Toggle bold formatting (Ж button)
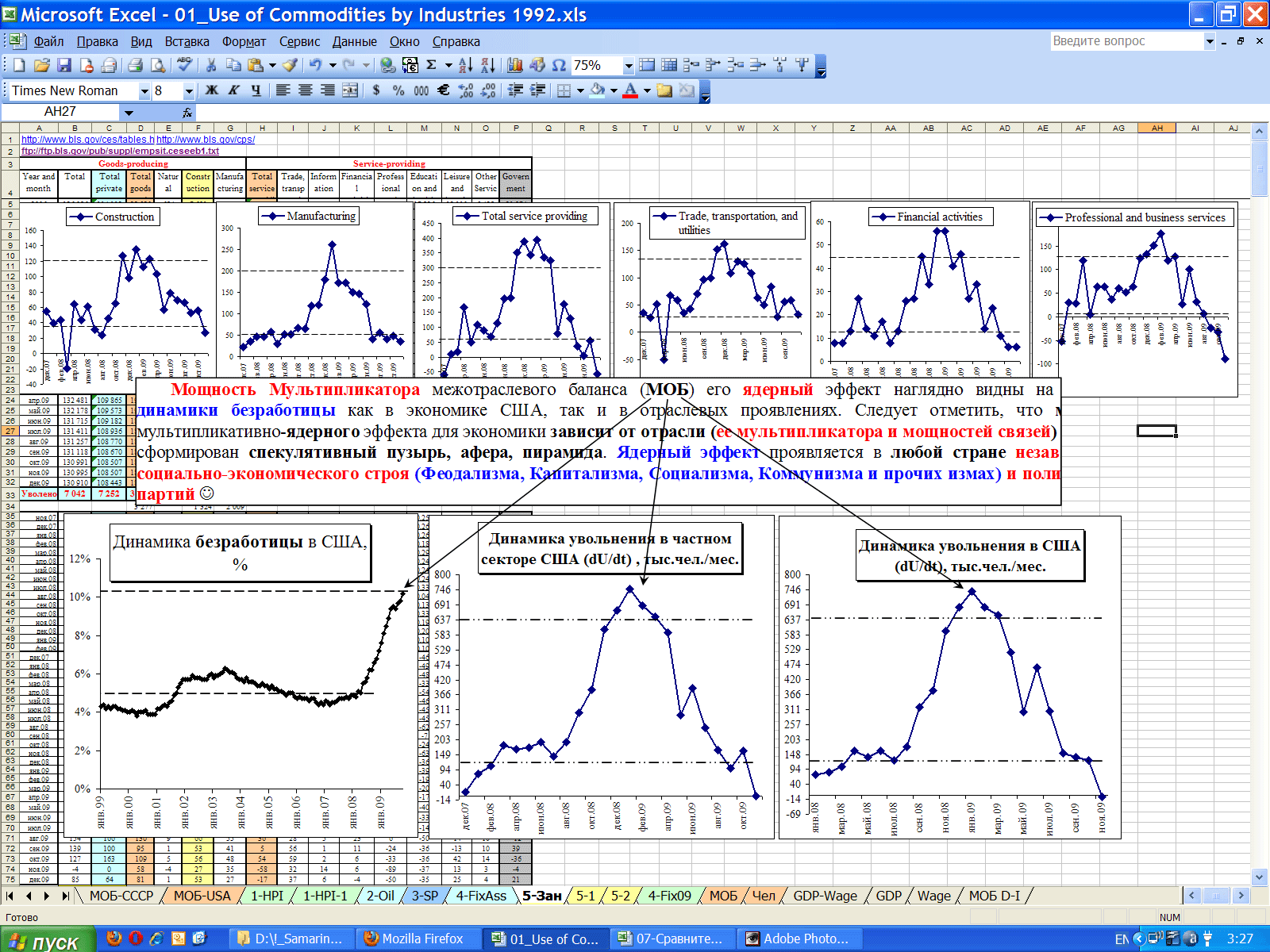Viewport: 1270px width, 952px height. pos(211,90)
